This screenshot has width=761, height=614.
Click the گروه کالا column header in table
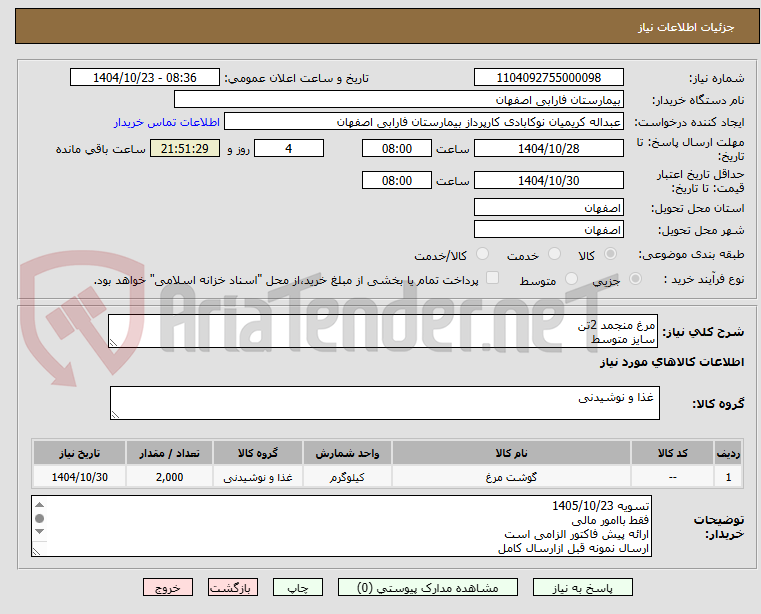pos(258,453)
